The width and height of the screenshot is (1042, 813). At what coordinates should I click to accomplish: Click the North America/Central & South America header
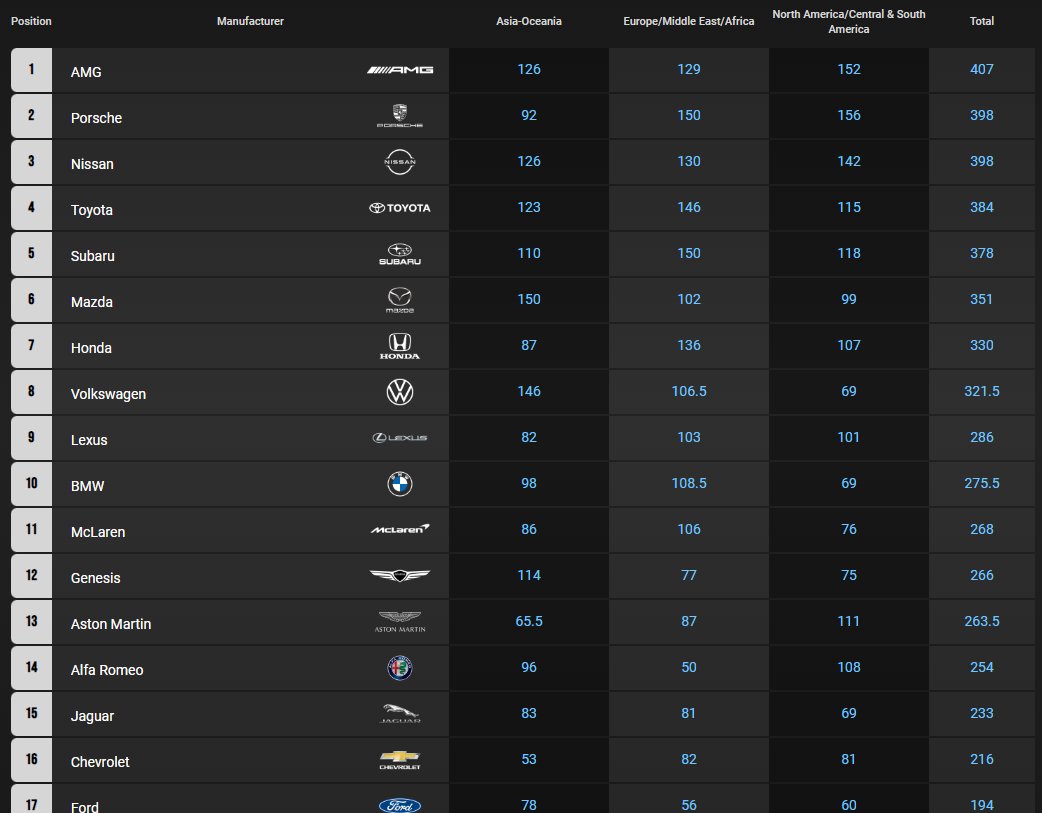coord(849,21)
